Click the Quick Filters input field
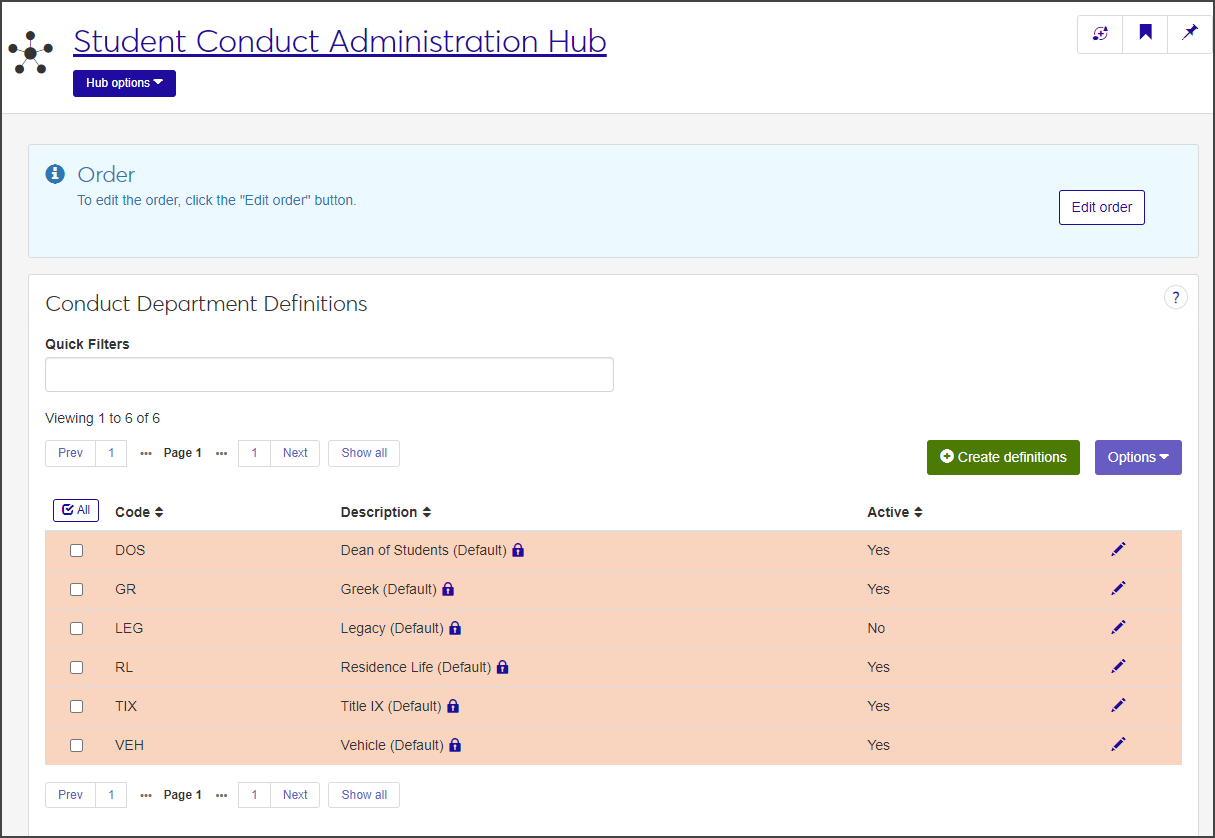 [x=329, y=374]
